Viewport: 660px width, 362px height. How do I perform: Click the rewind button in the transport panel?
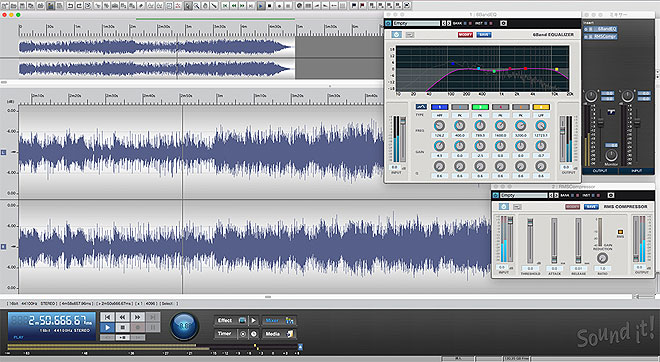coord(122,317)
